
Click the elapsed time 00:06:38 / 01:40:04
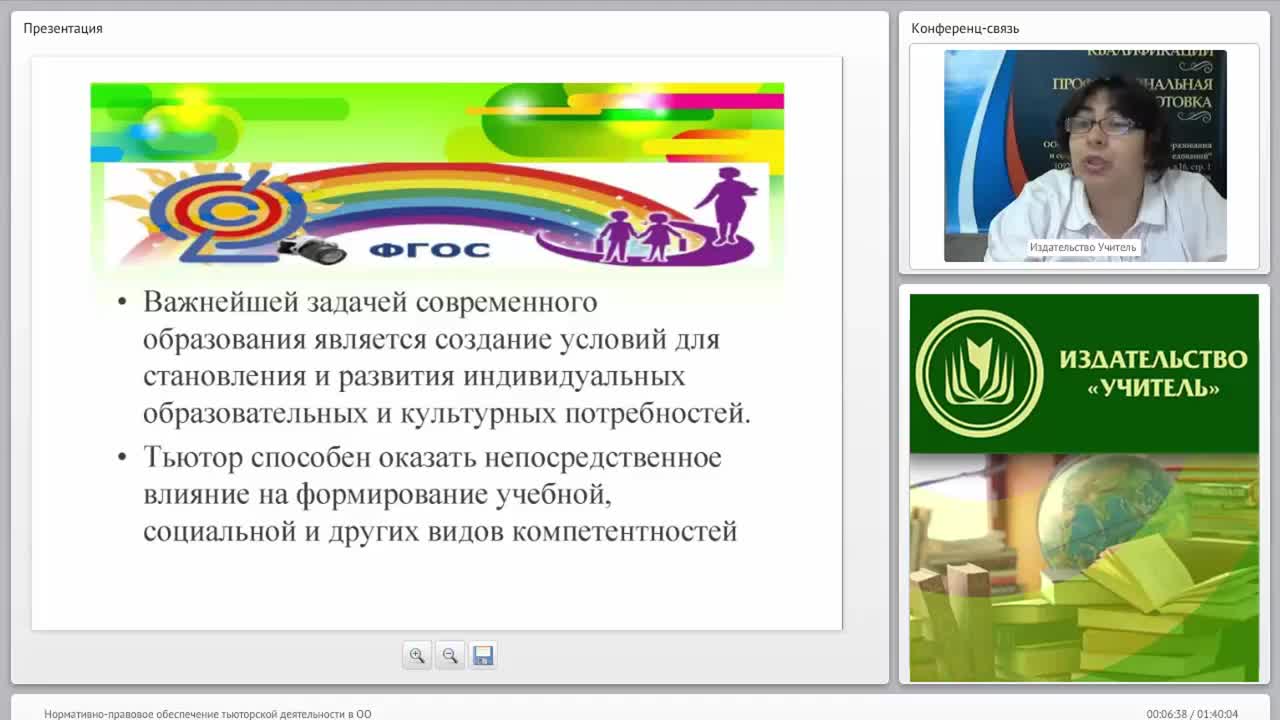[1192, 714]
